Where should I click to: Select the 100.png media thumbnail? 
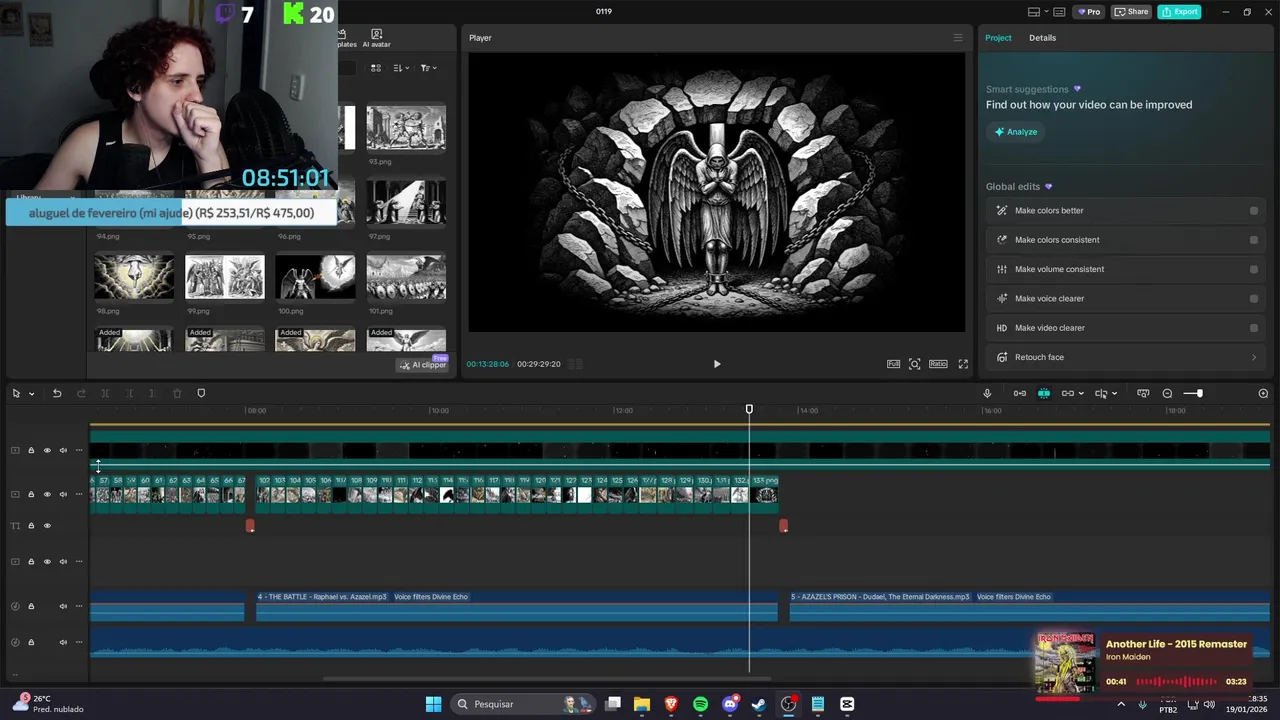315,277
